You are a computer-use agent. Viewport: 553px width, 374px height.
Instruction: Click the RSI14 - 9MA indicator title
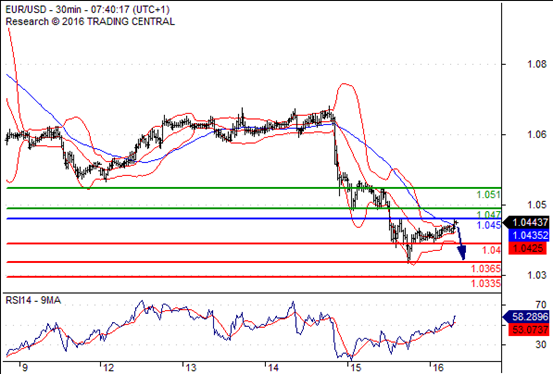(33, 301)
